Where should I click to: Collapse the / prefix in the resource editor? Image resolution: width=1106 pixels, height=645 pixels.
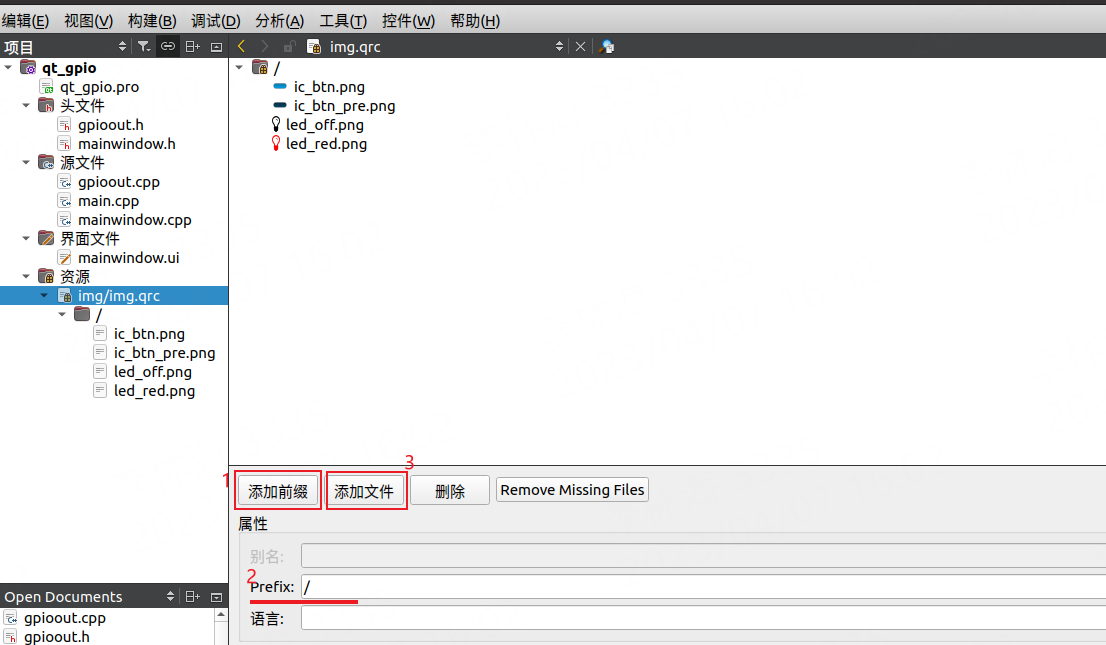239,68
